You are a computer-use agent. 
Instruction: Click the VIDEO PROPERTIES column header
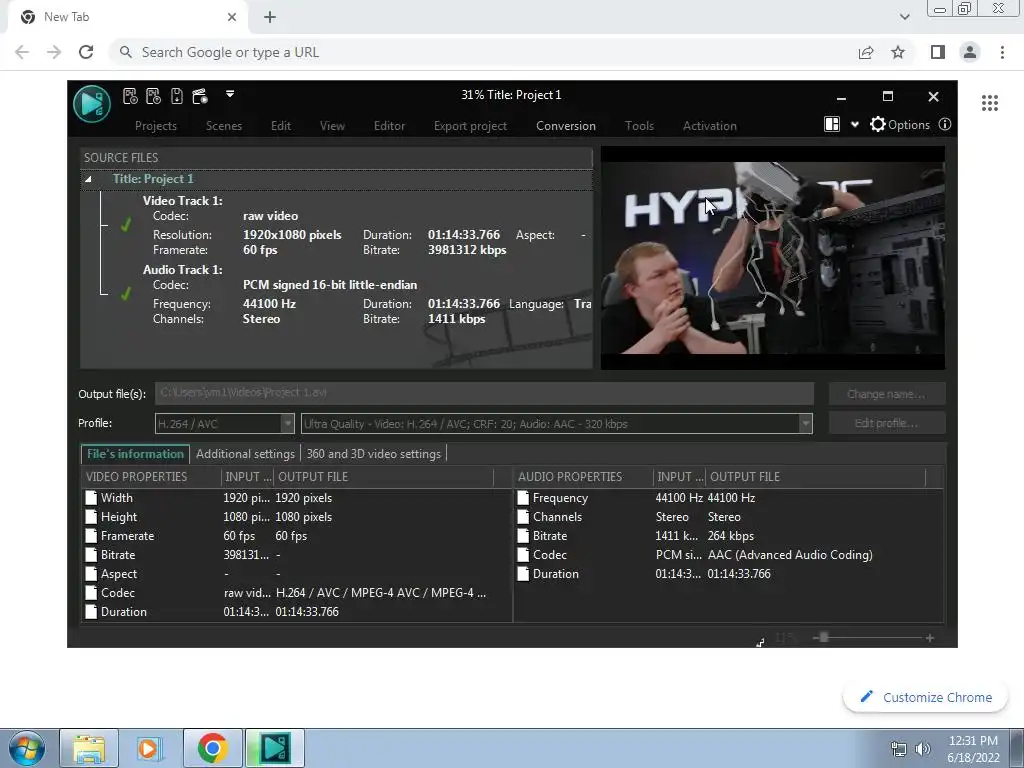pos(151,477)
